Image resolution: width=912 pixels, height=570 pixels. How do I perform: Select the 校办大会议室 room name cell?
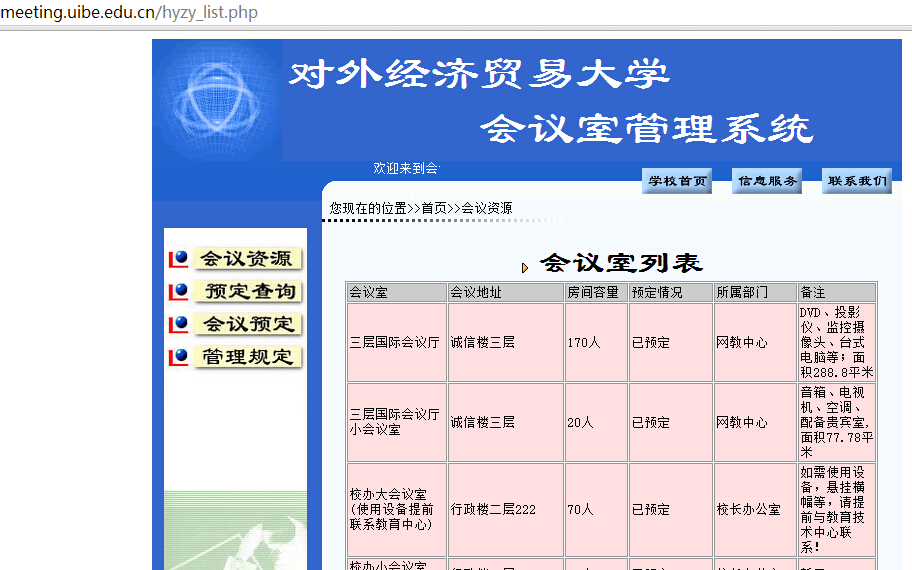coord(397,510)
